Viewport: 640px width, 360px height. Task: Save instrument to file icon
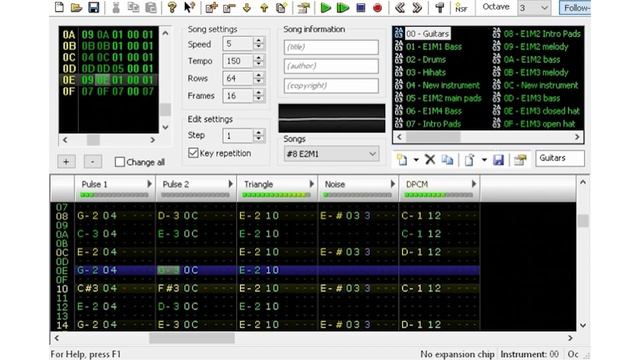point(498,160)
